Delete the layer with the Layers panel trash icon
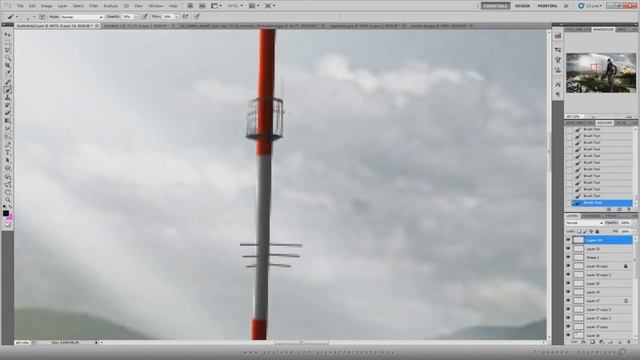 point(629,342)
